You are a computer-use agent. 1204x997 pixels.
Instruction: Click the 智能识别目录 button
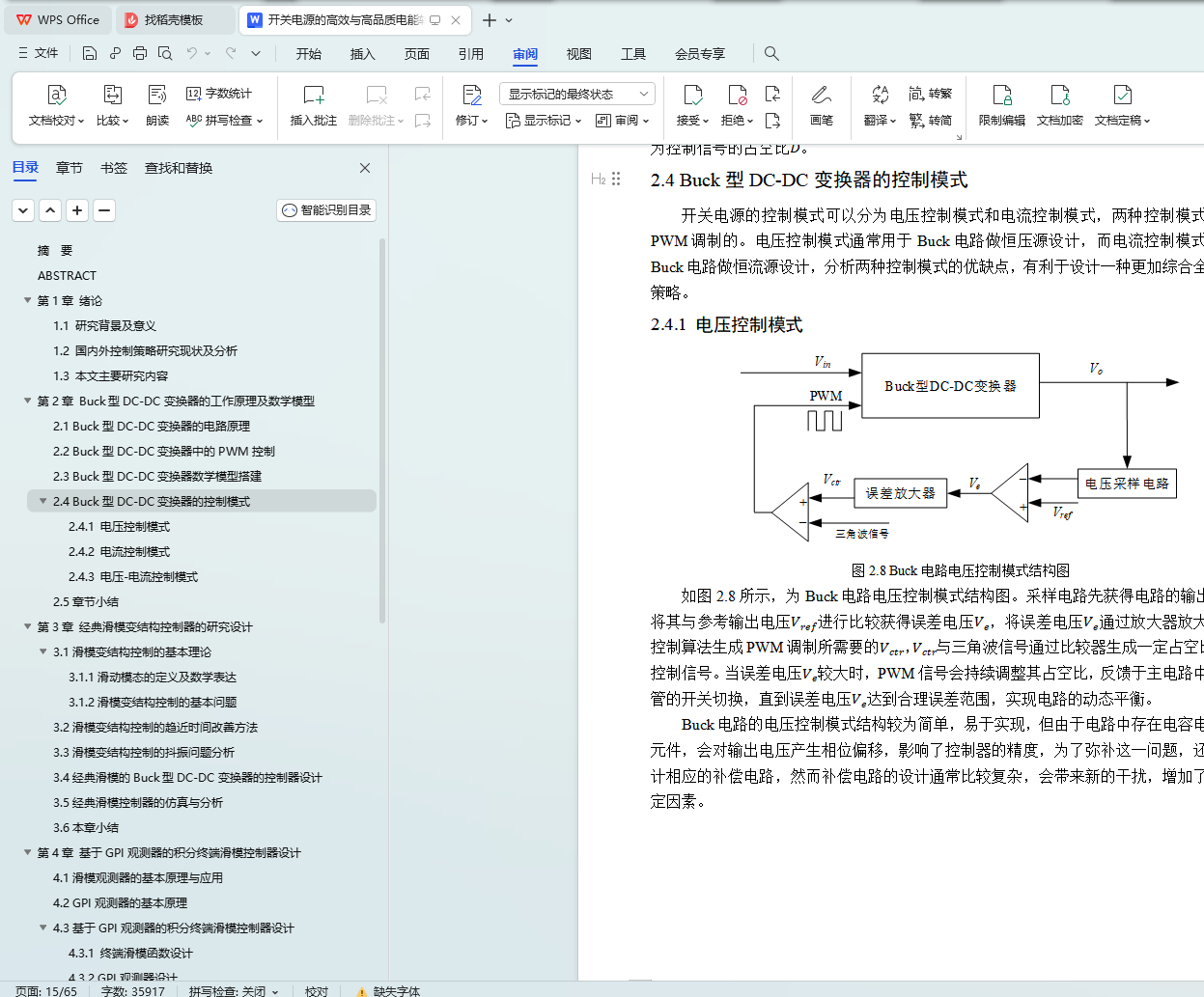click(326, 209)
